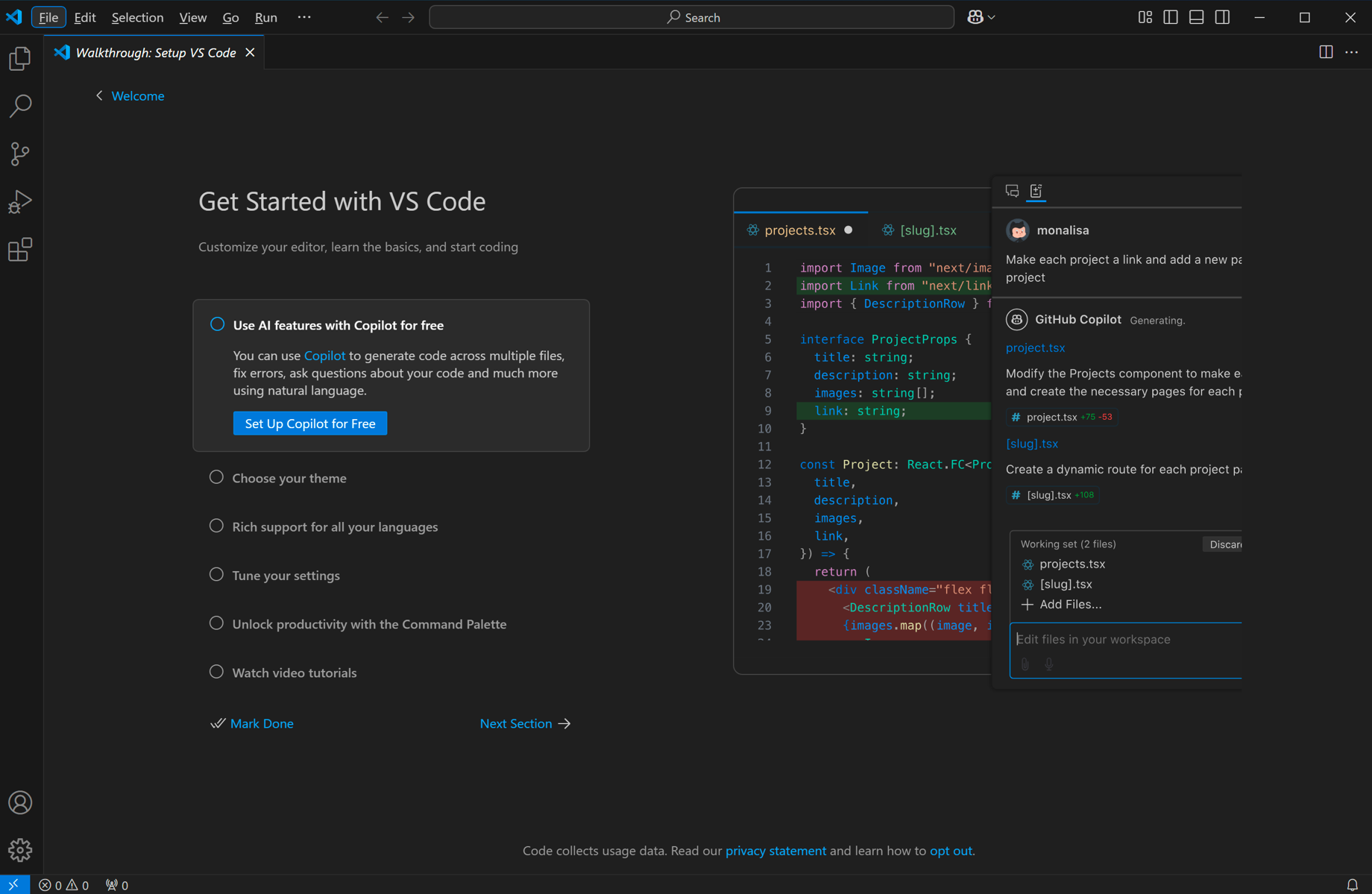The image size is (1372, 894).
Task: Open the Run menu
Action: point(265,17)
